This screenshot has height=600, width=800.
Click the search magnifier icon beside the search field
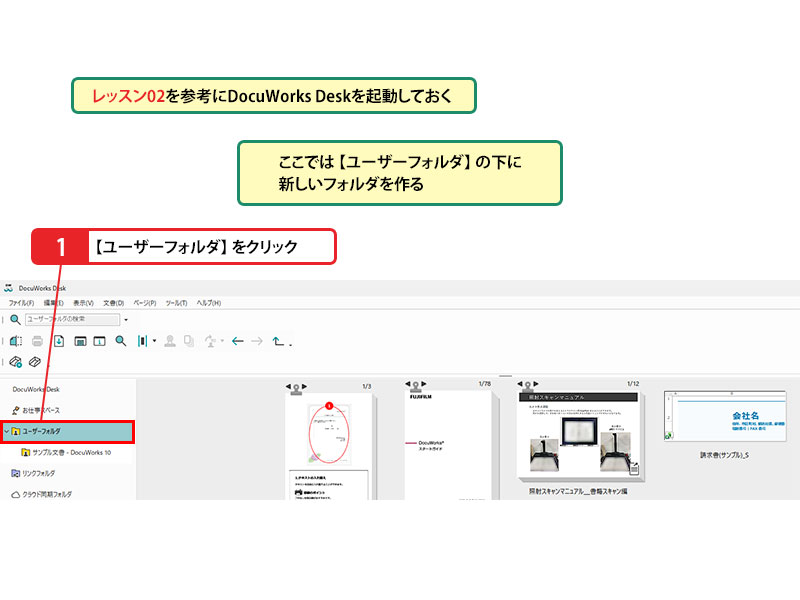pos(15,319)
